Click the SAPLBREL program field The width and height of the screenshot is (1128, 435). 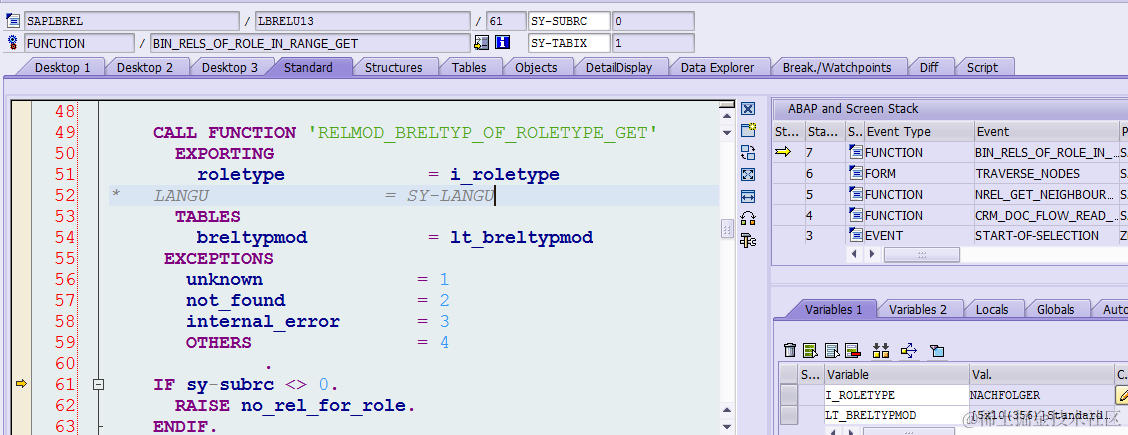[131, 21]
